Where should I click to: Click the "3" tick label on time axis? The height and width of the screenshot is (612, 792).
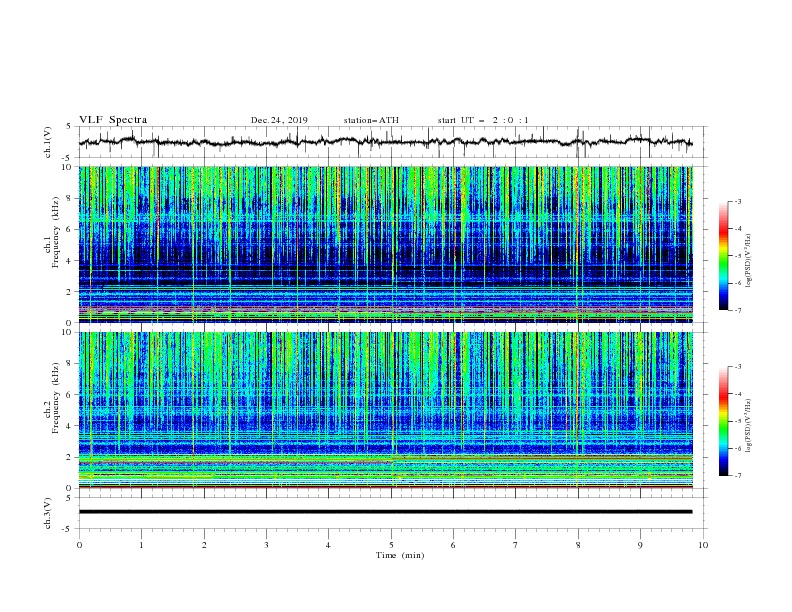266,545
